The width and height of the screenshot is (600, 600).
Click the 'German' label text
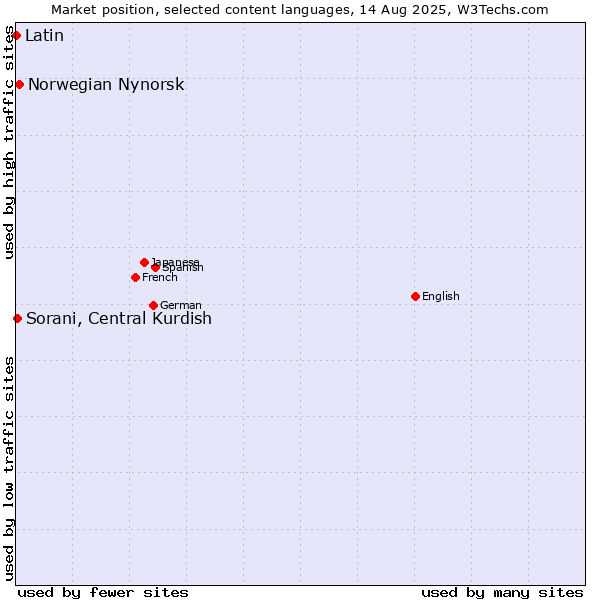pos(181,305)
